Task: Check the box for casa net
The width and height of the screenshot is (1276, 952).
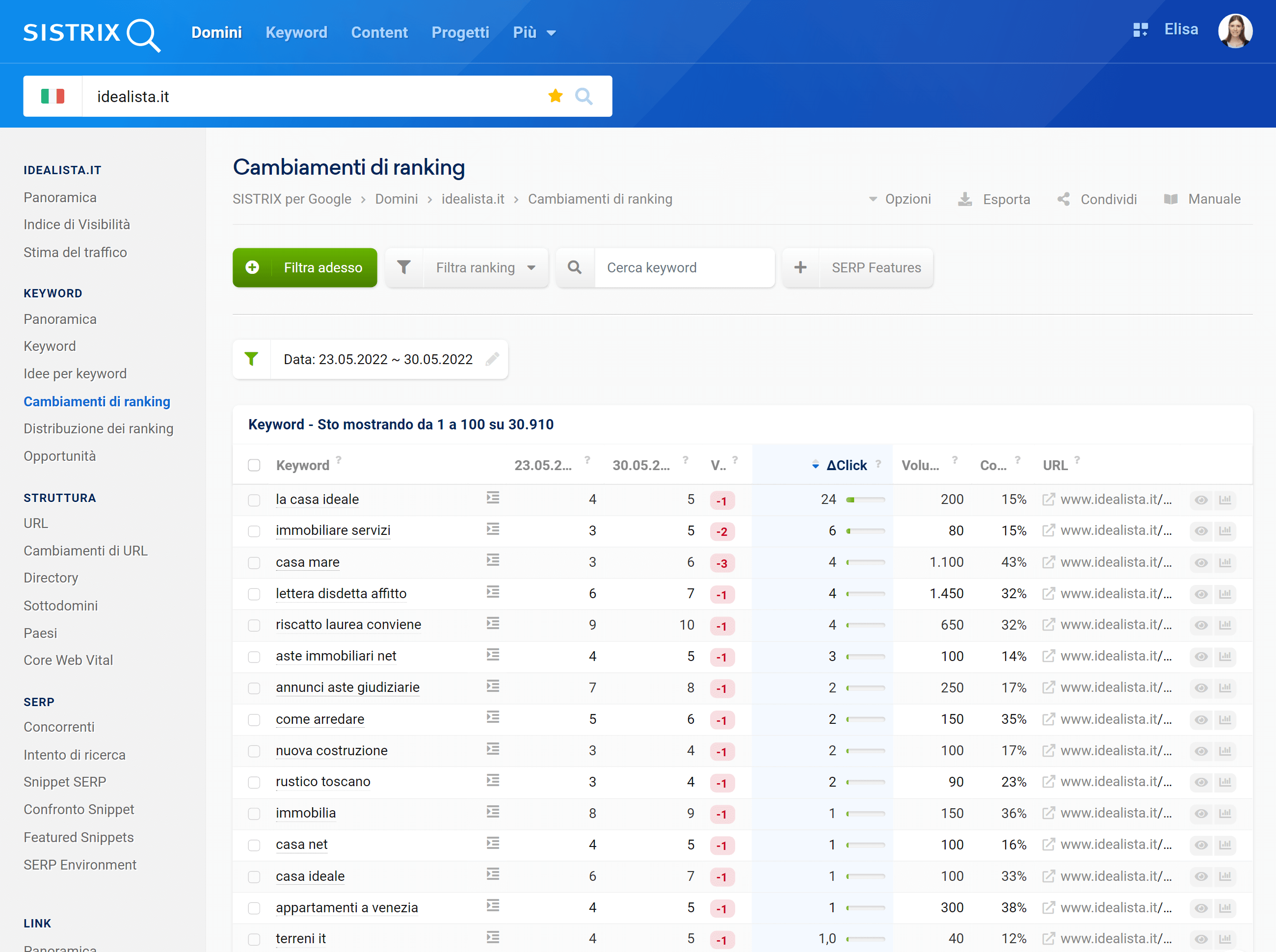Action: [254, 846]
